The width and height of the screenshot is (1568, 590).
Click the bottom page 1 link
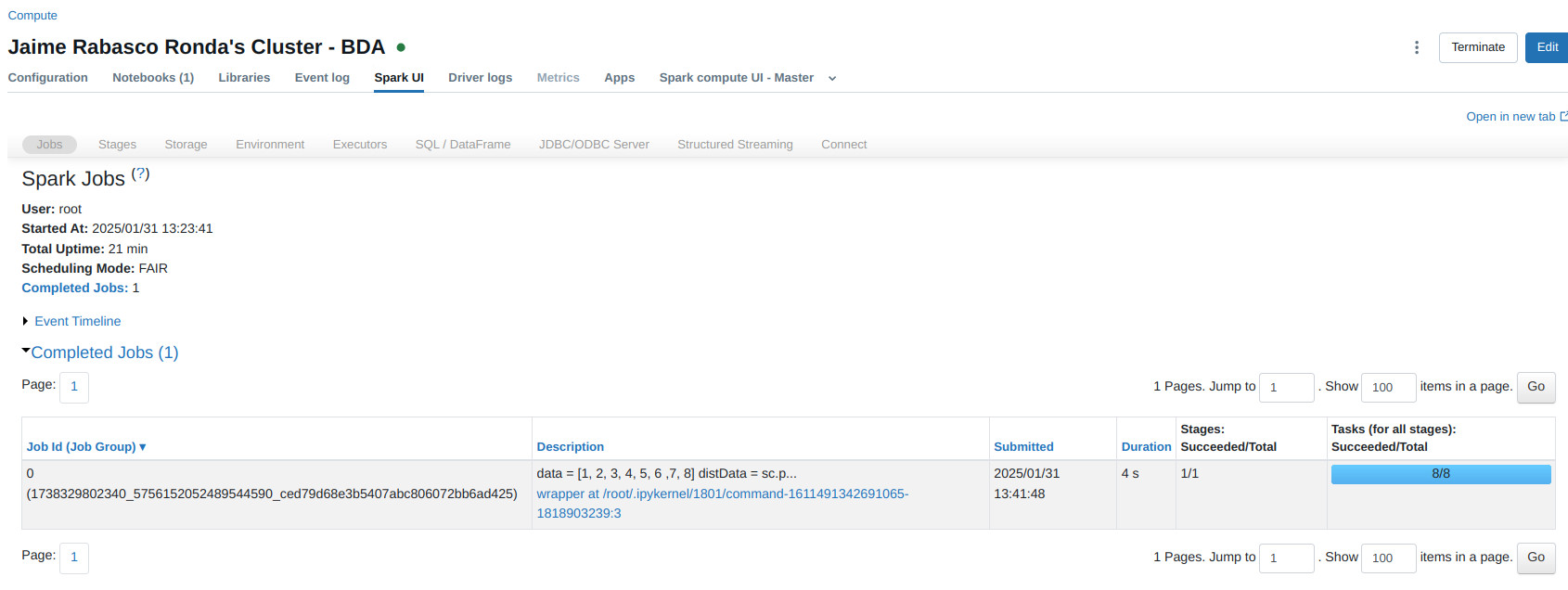[x=74, y=558]
